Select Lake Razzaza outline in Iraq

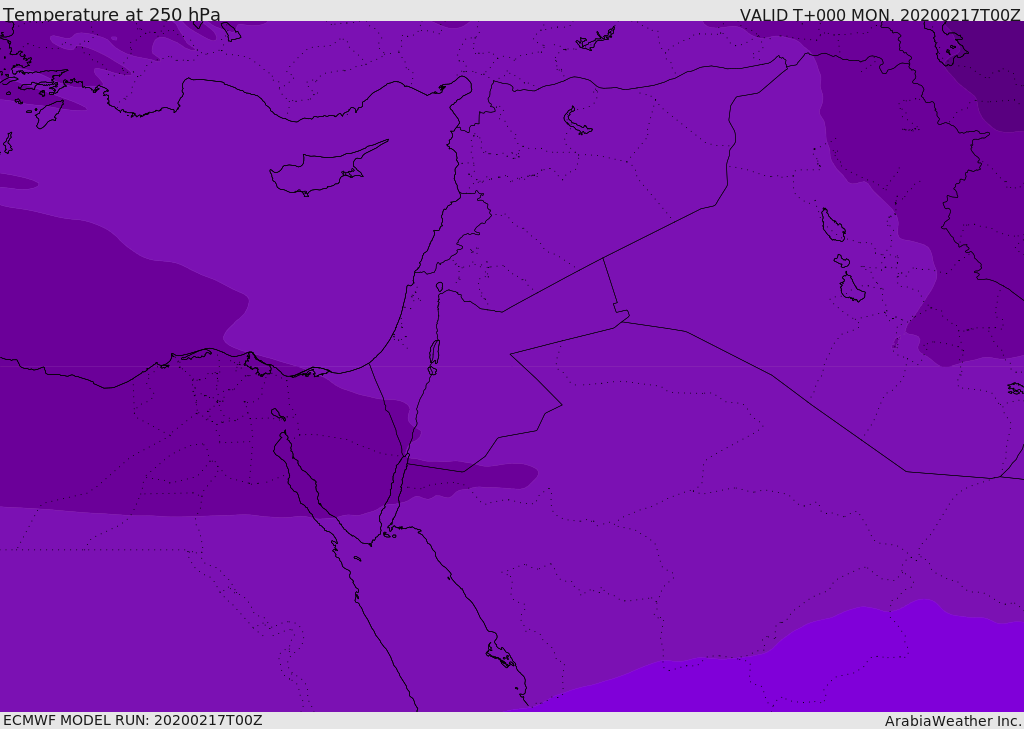coord(851,288)
